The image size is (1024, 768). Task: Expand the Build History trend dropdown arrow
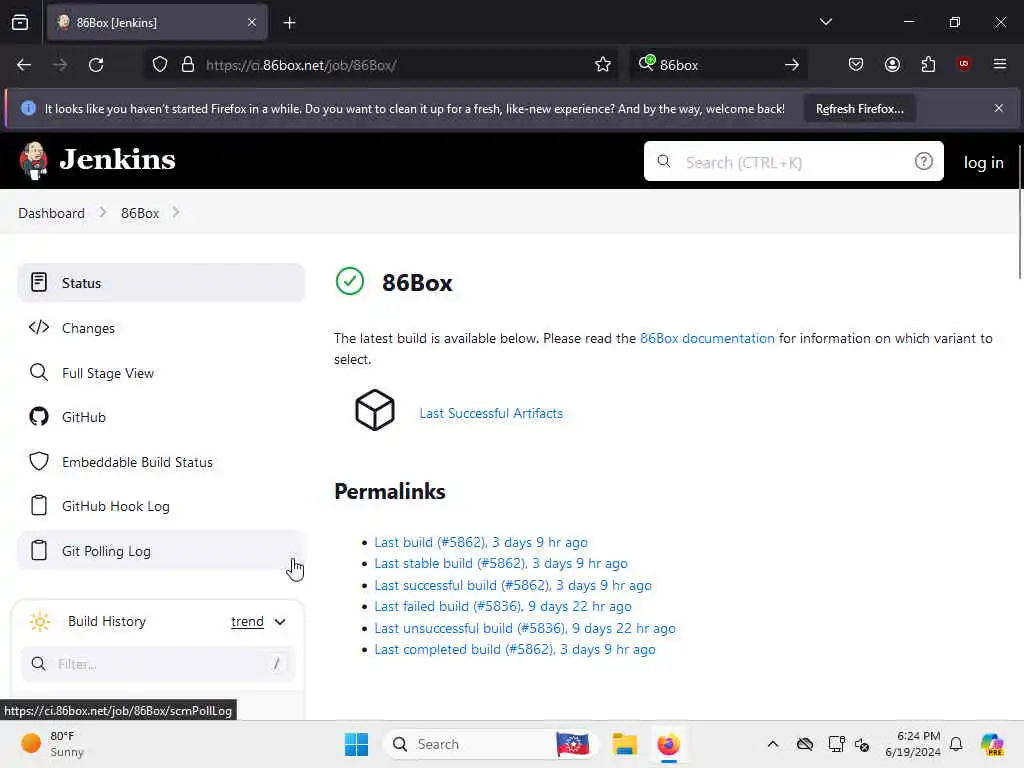pyautogui.click(x=280, y=622)
